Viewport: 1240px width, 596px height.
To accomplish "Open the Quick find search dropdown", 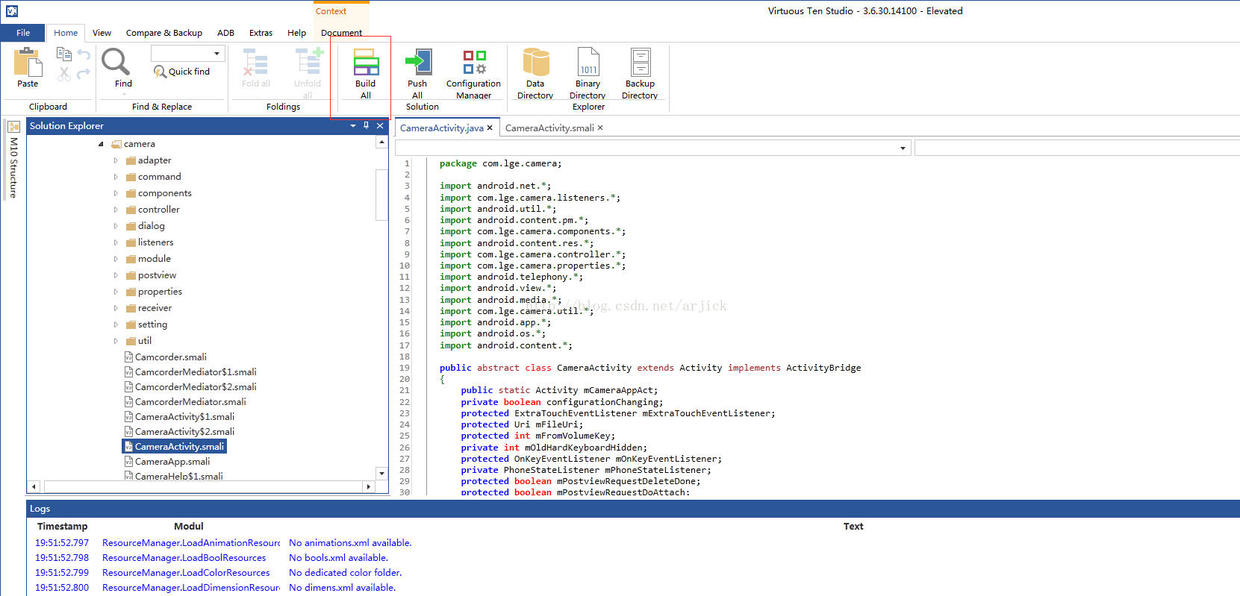I will point(217,54).
